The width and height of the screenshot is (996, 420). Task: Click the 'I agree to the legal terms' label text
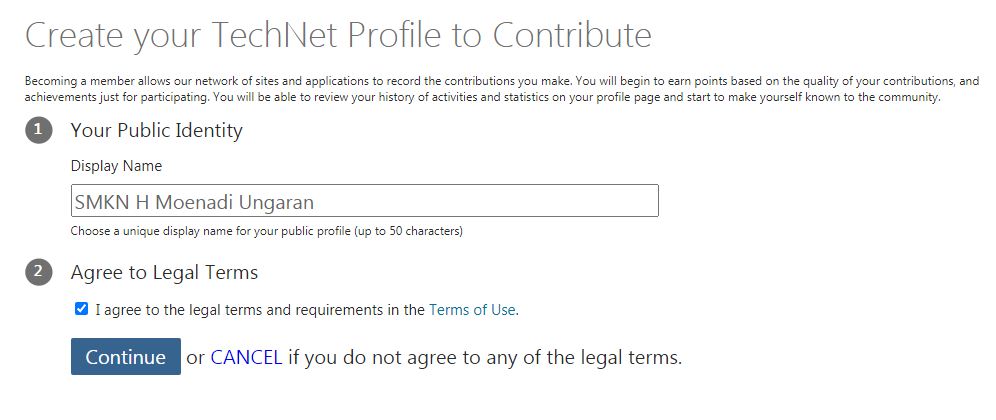(x=307, y=310)
